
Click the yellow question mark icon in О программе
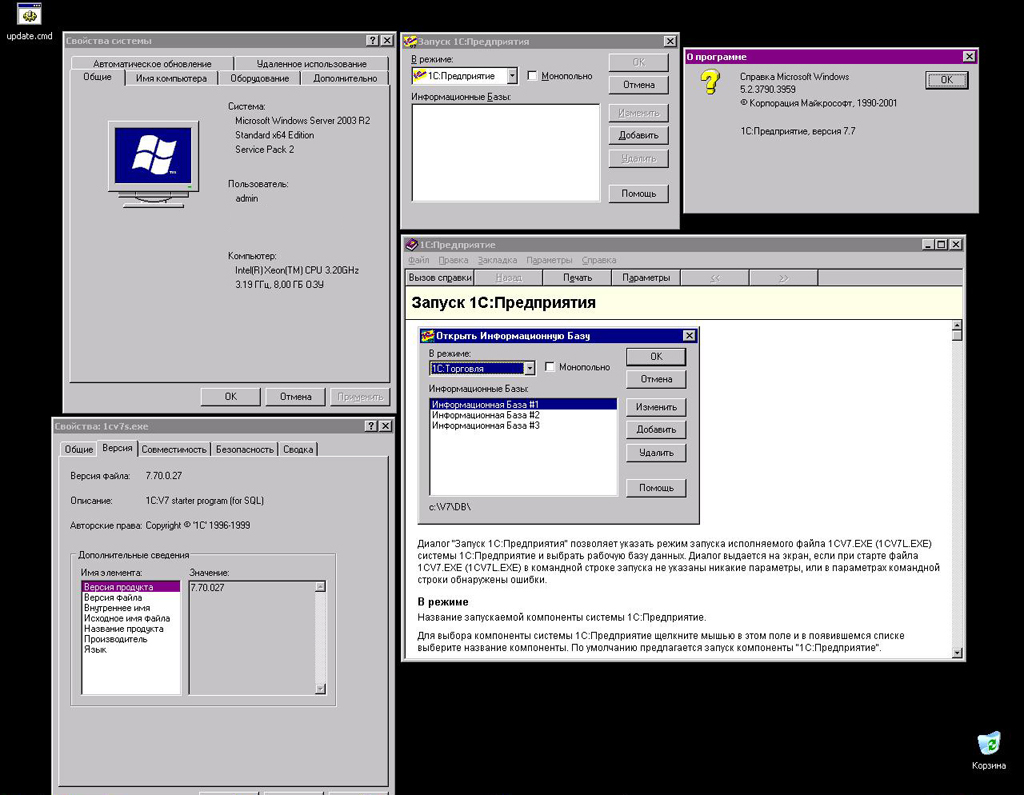710,82
